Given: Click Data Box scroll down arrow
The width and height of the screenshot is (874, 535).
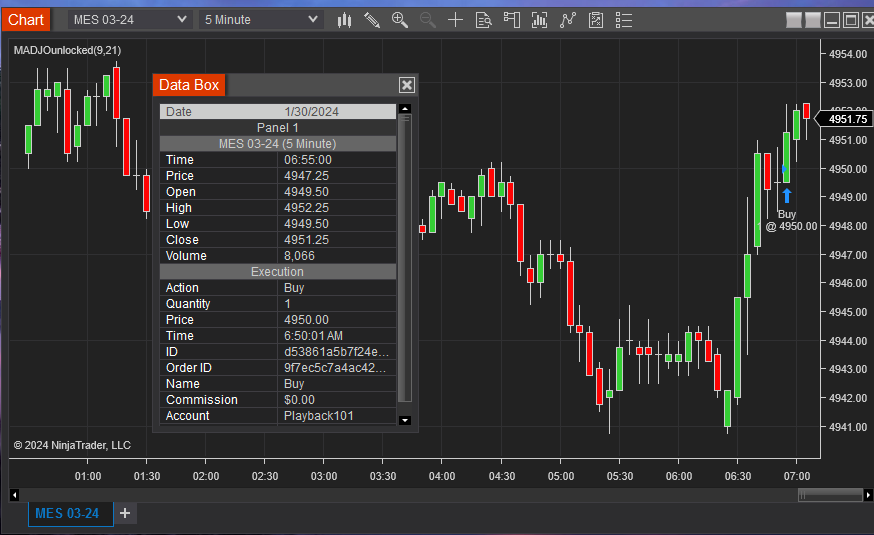Looking at the screenshot, I should pos(405,420).
